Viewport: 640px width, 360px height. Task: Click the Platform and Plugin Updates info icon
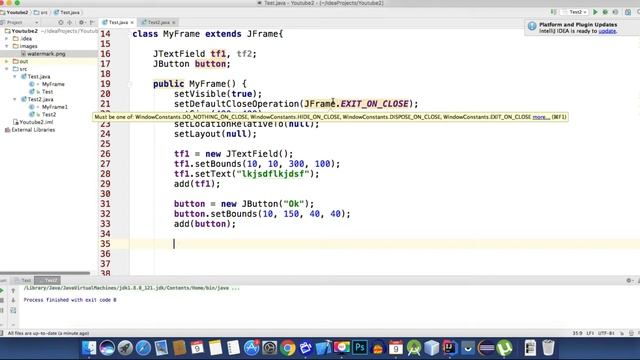point(532,26)
